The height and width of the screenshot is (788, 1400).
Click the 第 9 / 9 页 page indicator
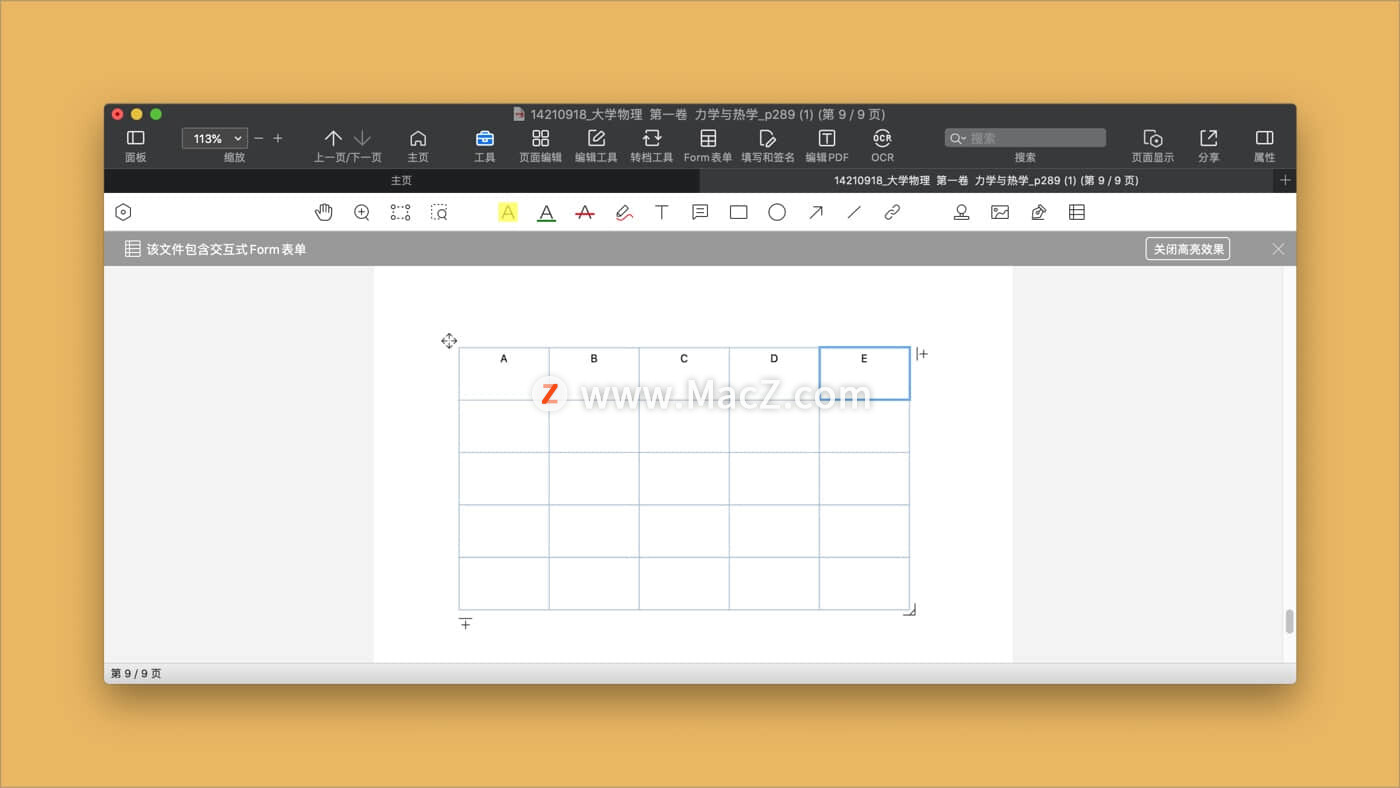(136, 674)
